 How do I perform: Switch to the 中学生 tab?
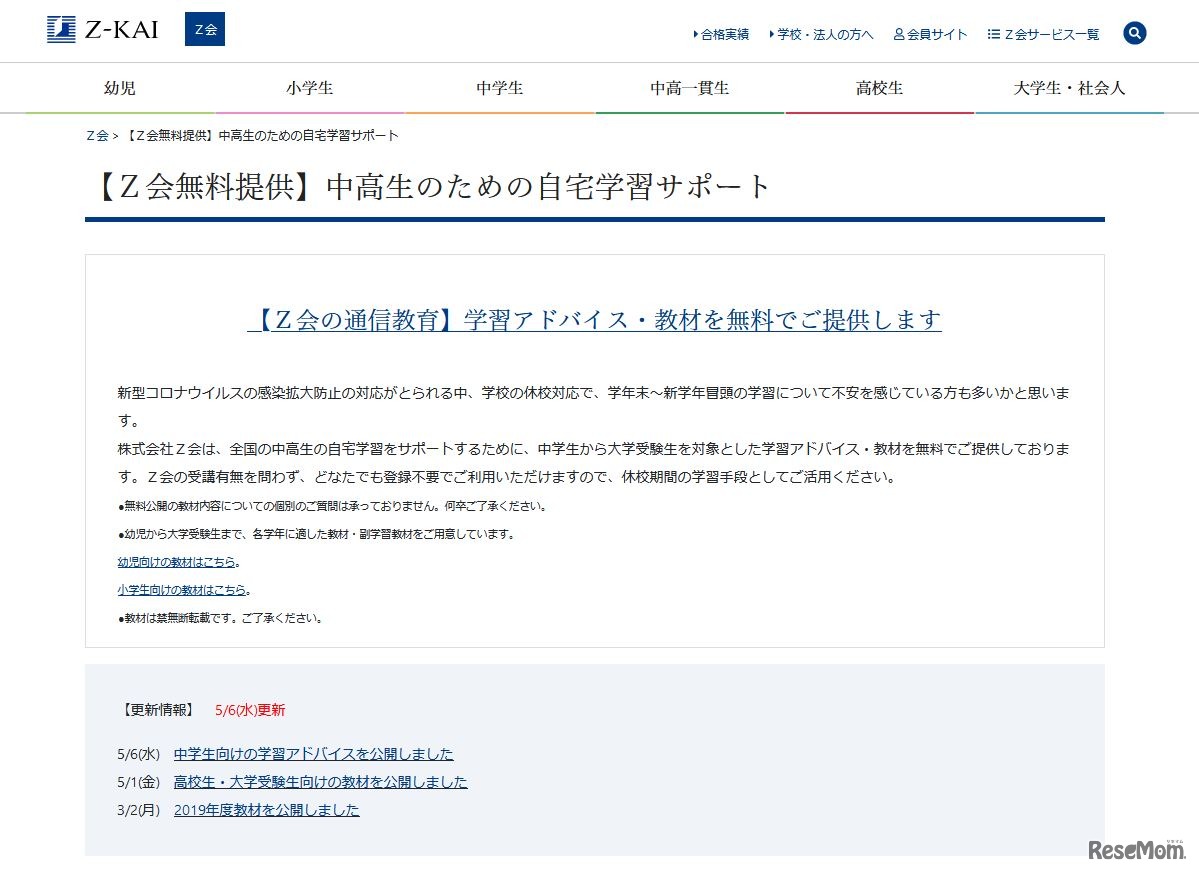499,87
